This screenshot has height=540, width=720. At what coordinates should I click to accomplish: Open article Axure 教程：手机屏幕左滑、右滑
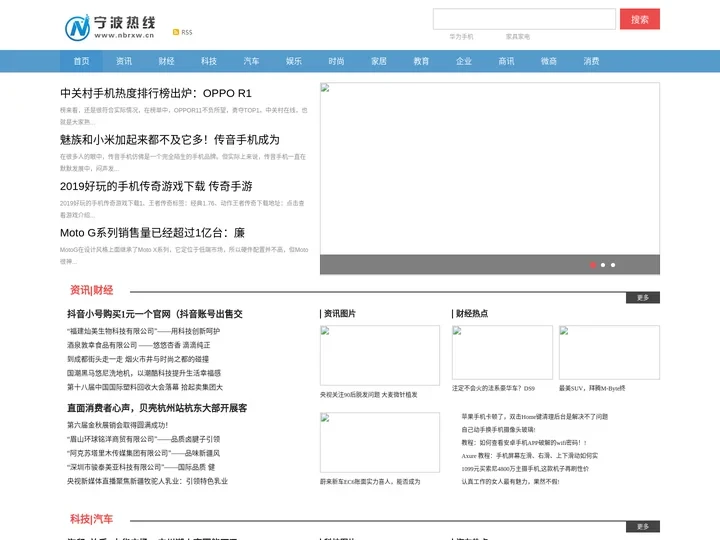pyautogui.click(x=529, y=456)
